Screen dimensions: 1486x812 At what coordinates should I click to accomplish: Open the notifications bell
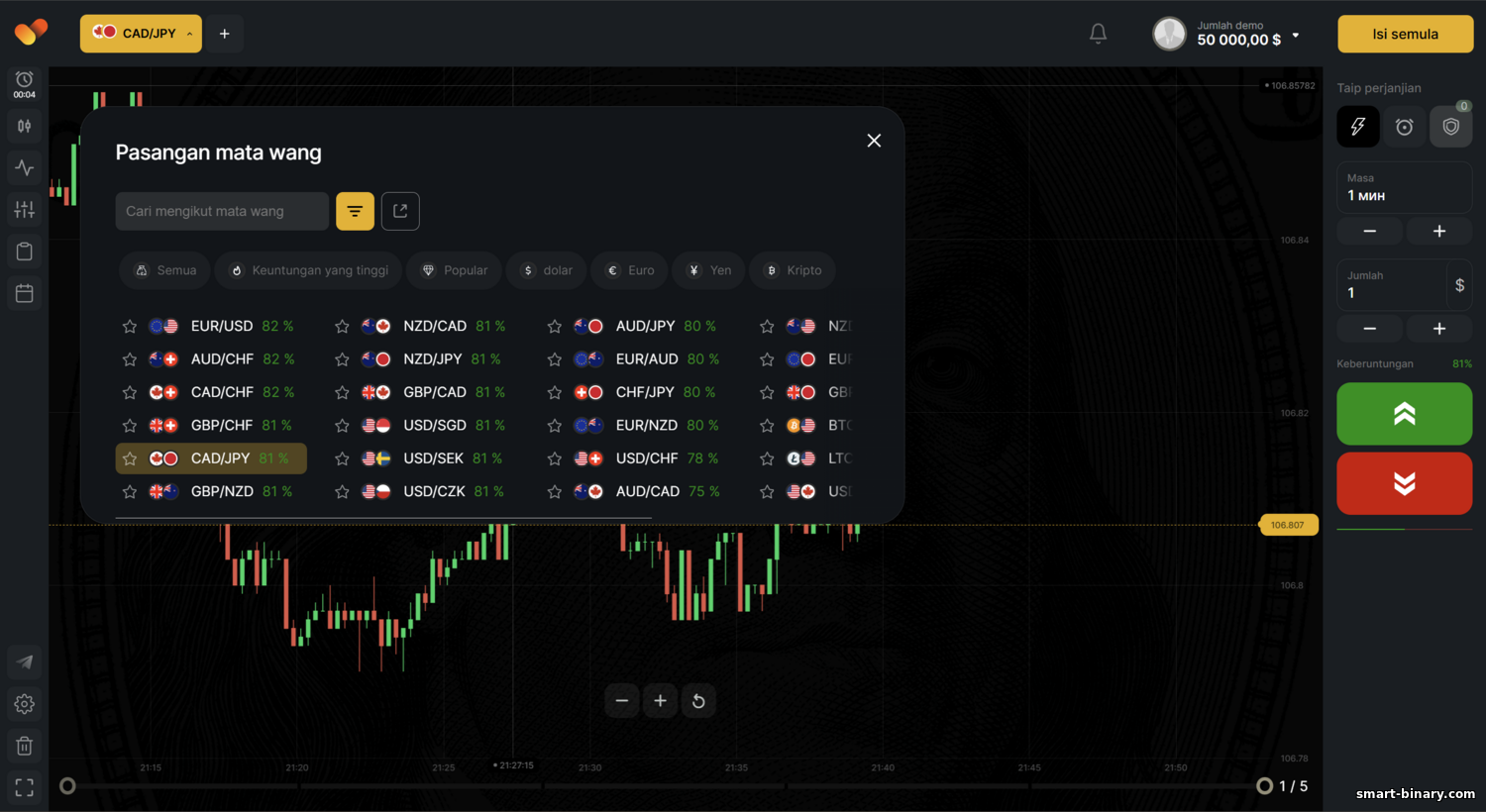[1098, 34]
